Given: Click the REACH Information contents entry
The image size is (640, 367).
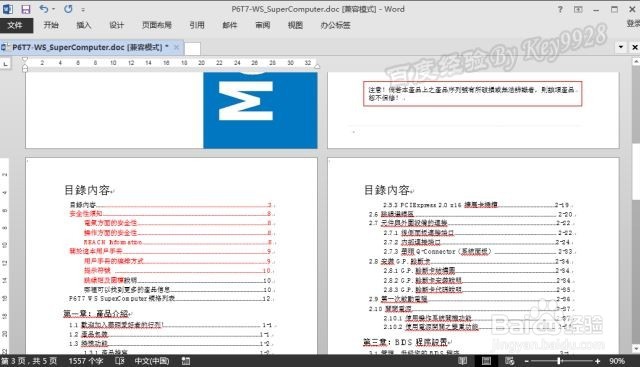Looking at the screenshot, I should point(178,242).
